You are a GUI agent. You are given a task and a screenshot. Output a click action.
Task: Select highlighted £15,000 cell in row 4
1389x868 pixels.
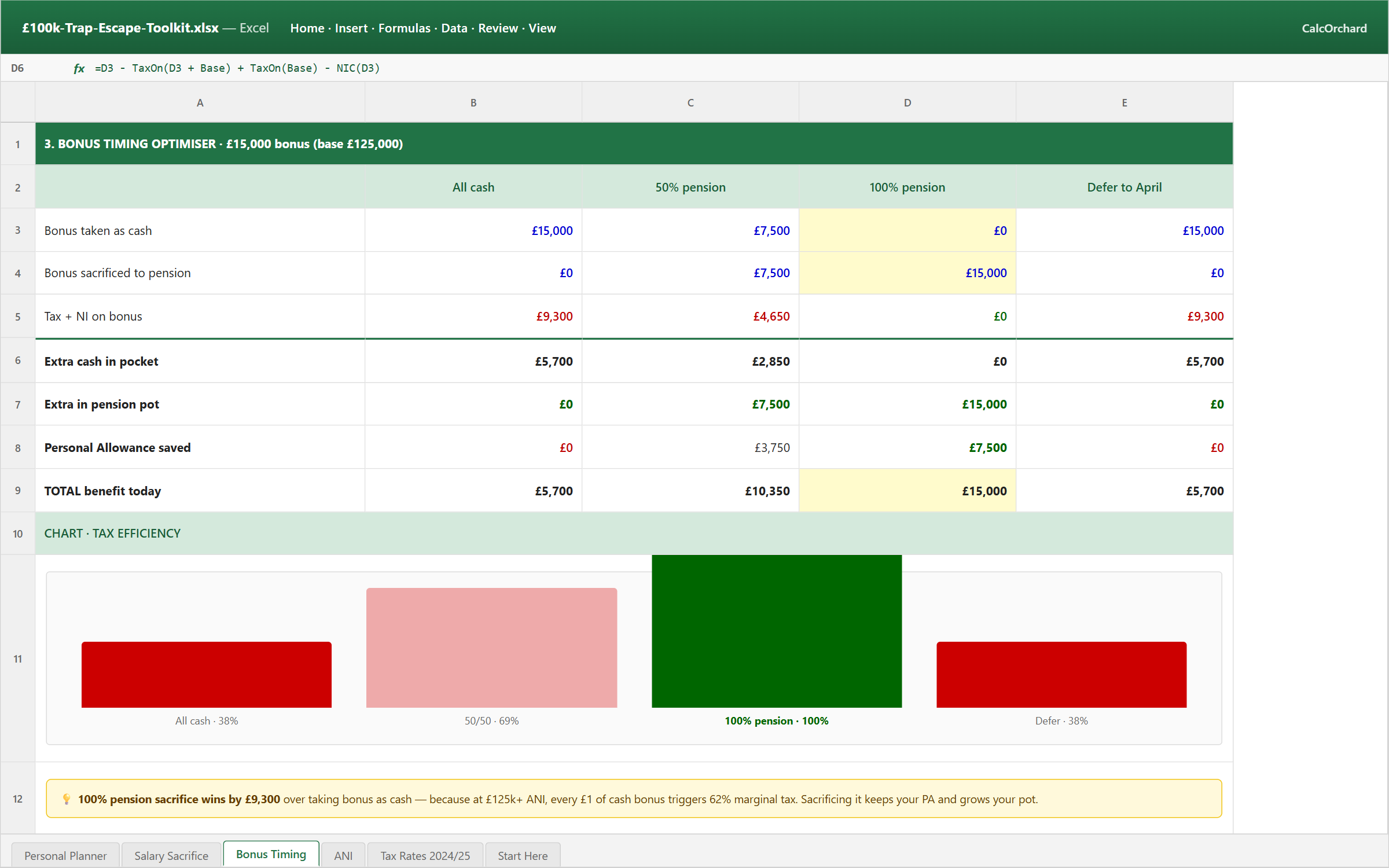pyautogui.click(x=907, y=273)
